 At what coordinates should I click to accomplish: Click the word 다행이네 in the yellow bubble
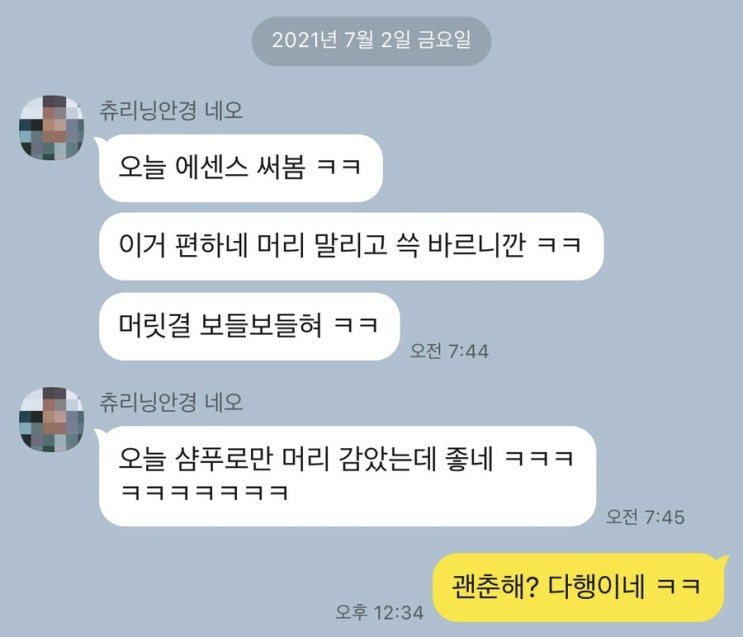click(x=596, y=587)
